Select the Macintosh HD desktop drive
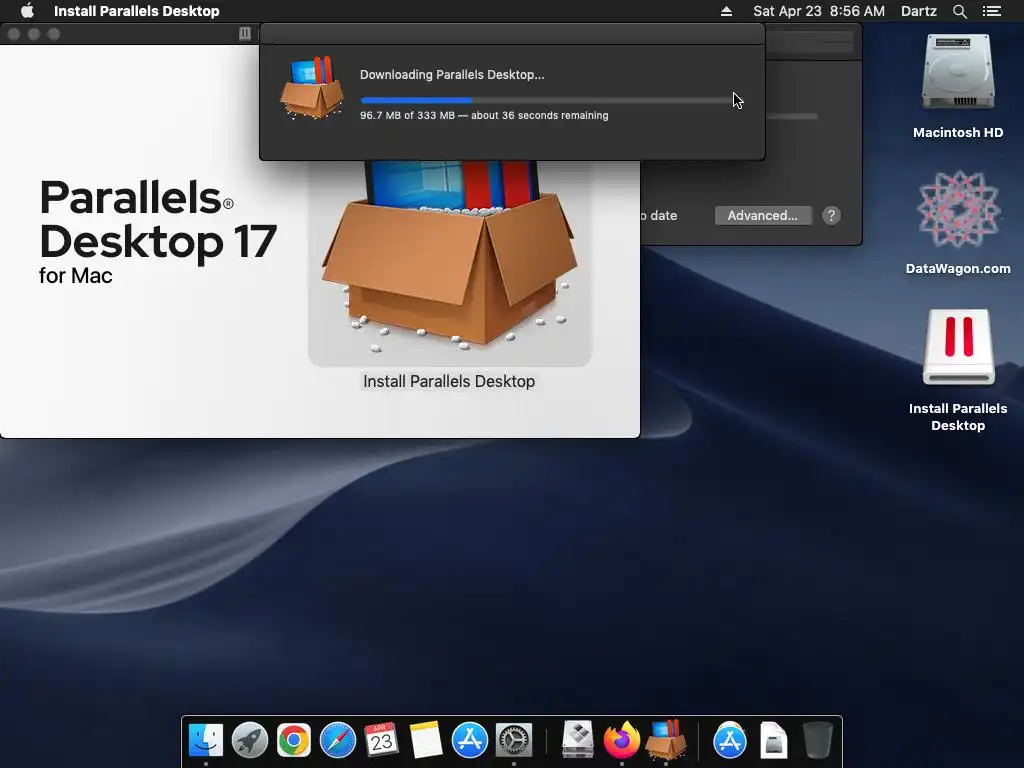Viewport: 1024px width, 768px height. [x=958, y=86]
